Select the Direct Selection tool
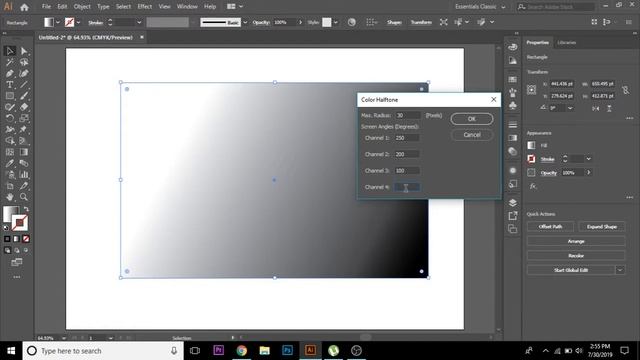Viewport: 640px width, 360px height. pos(24,51)
